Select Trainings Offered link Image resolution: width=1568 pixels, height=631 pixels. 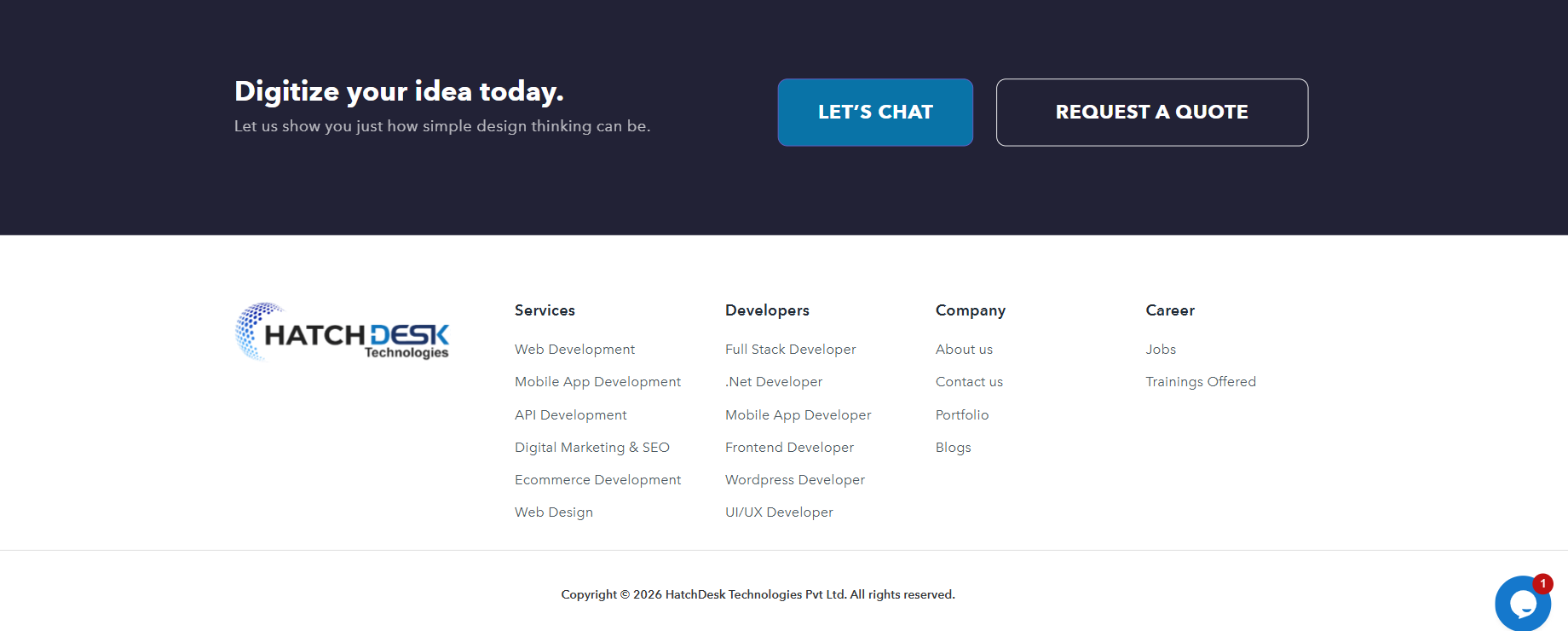pyautogui.click(x=1201, y=382)
